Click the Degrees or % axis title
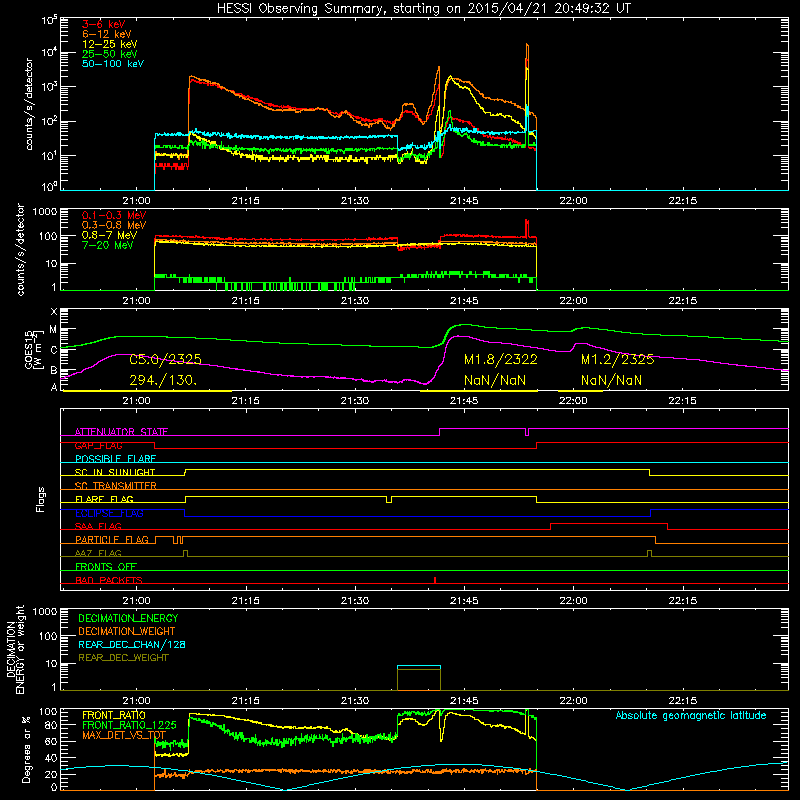Viewport: 800px width, 800px height. tap(26, 749)
